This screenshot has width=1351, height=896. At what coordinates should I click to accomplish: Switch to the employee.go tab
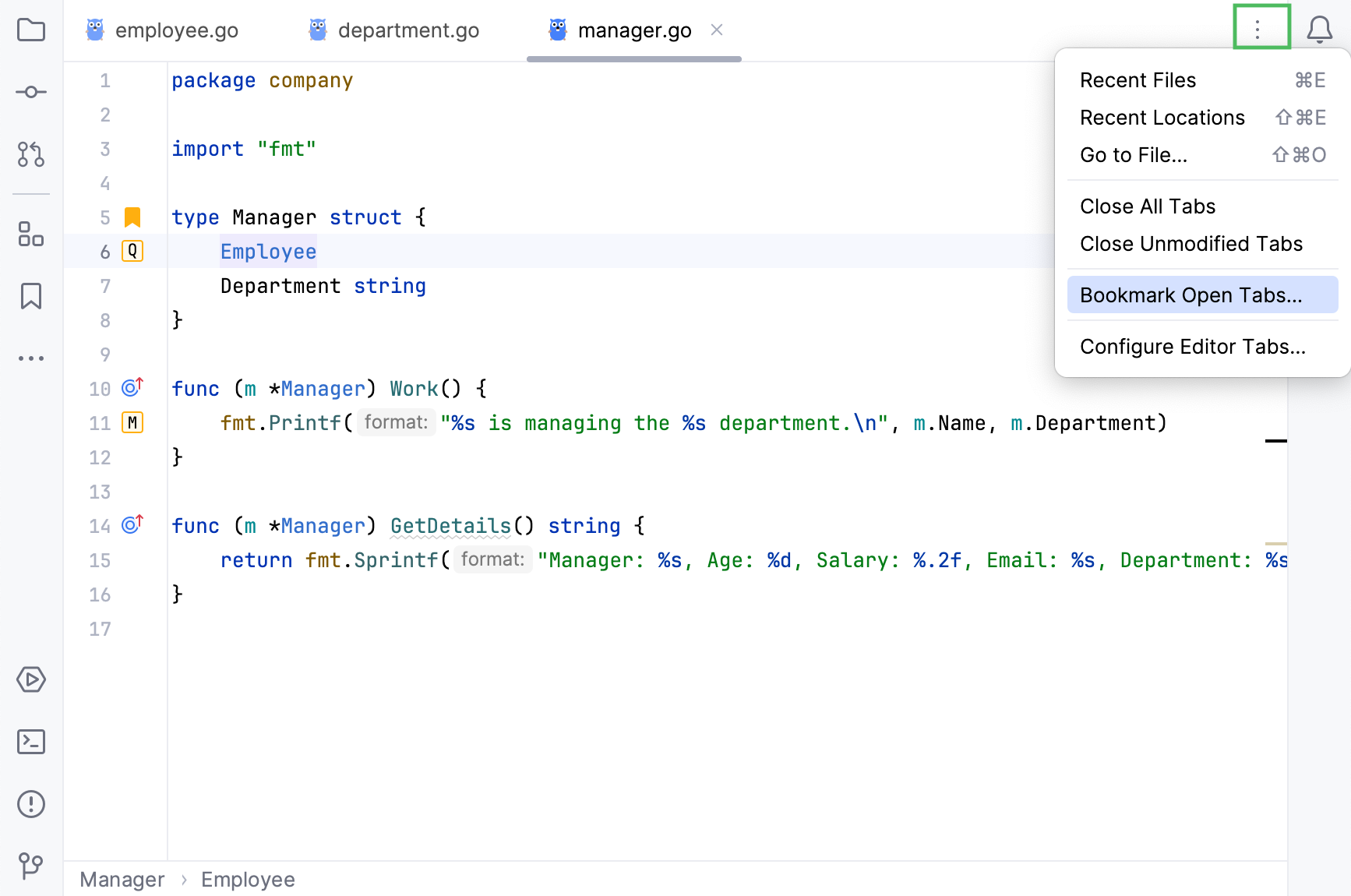tap(177, 30)
